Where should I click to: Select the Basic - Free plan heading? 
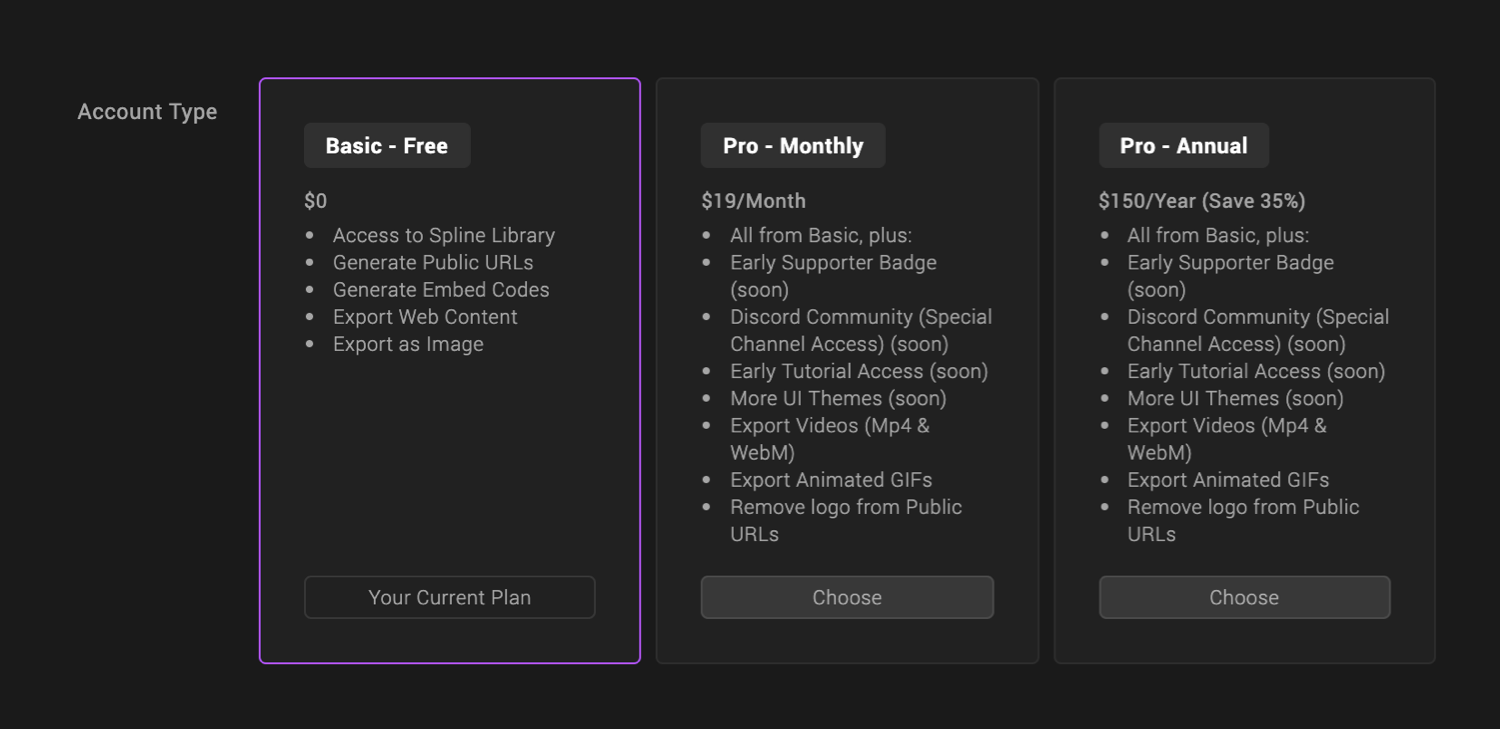coord(386,146)
